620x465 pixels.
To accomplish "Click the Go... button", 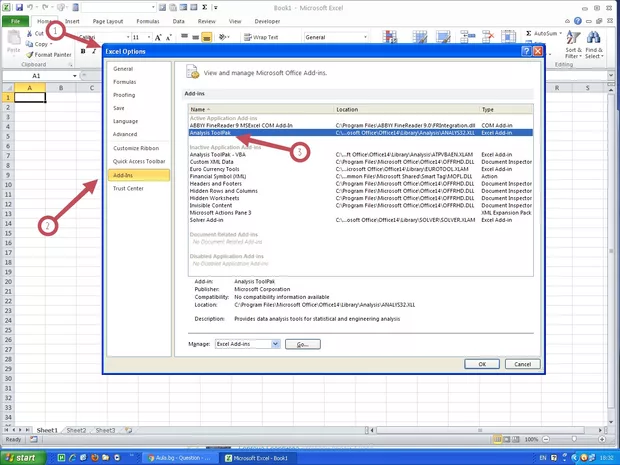I will (302, 344).
